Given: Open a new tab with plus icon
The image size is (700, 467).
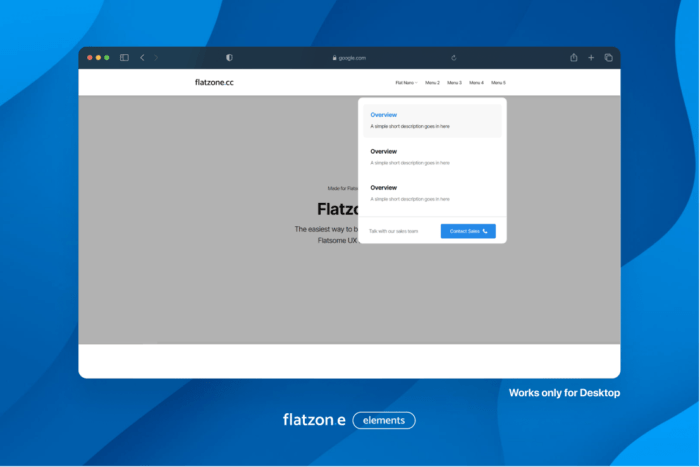Looking at the screenshot, I should click(591, 58).
